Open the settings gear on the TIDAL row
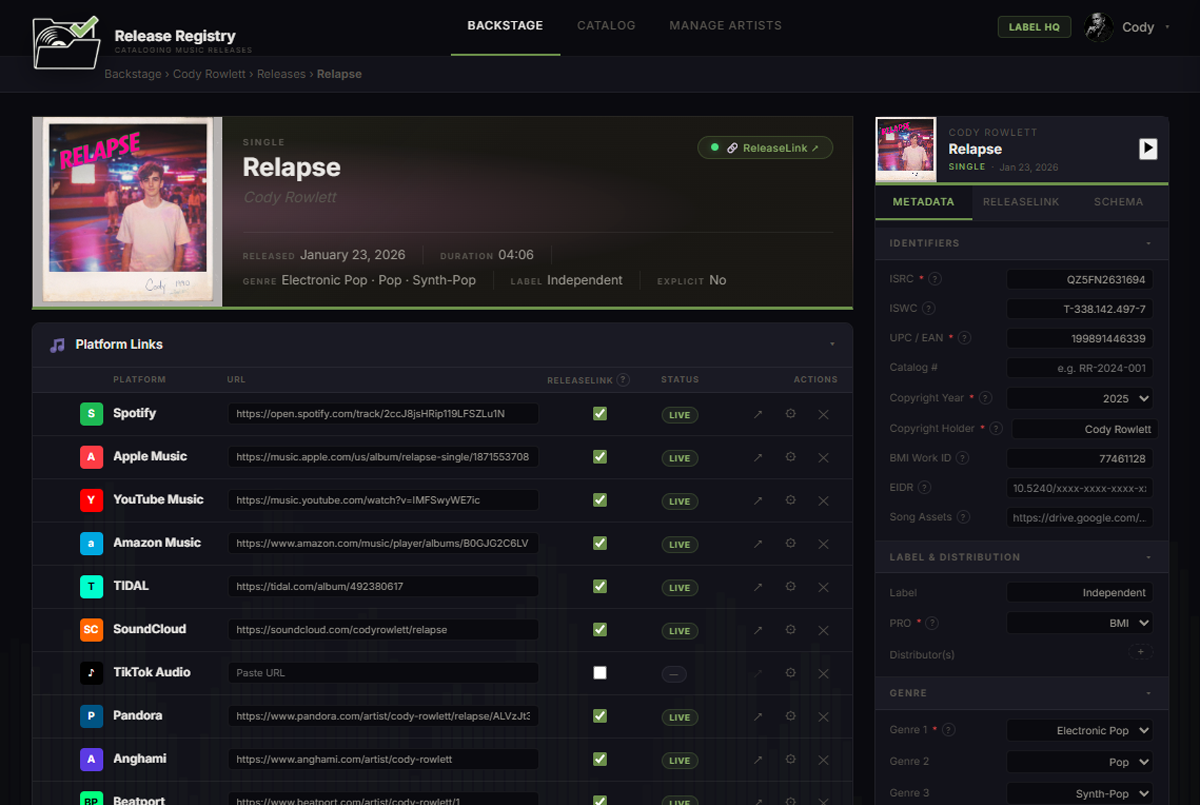 tap(790, 587)
